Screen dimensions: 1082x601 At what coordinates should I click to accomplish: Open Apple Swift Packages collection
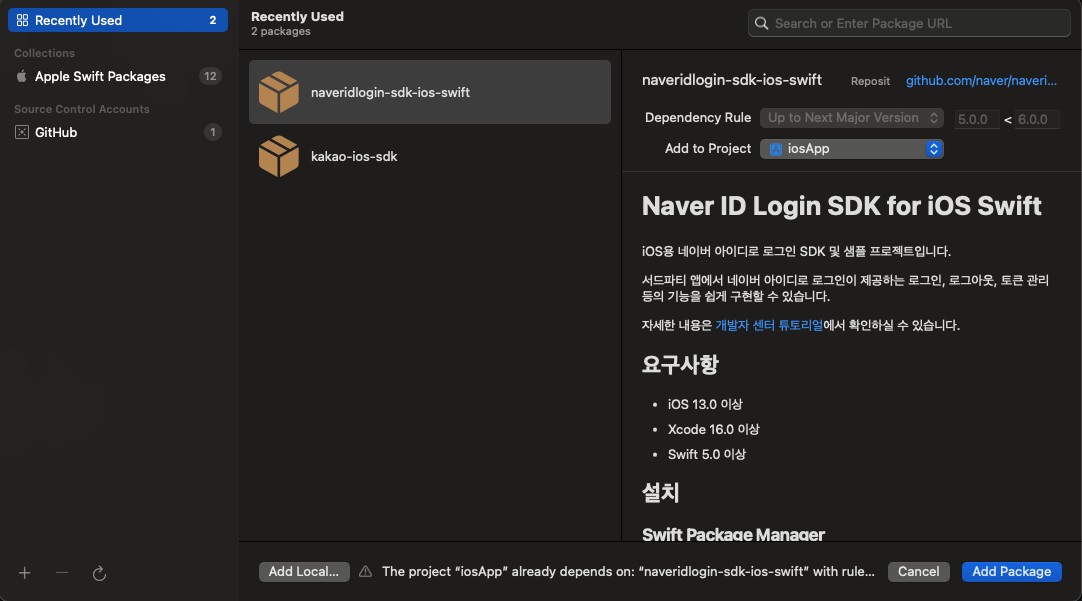(x=117, y=77)
